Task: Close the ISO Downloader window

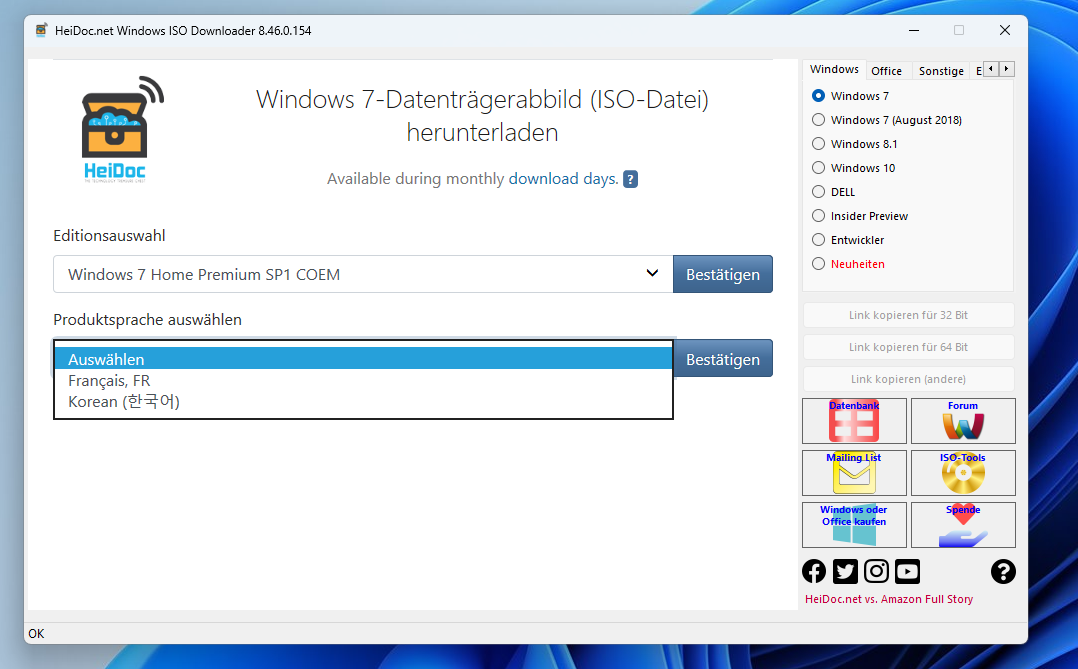Action: click(1004, 30)
